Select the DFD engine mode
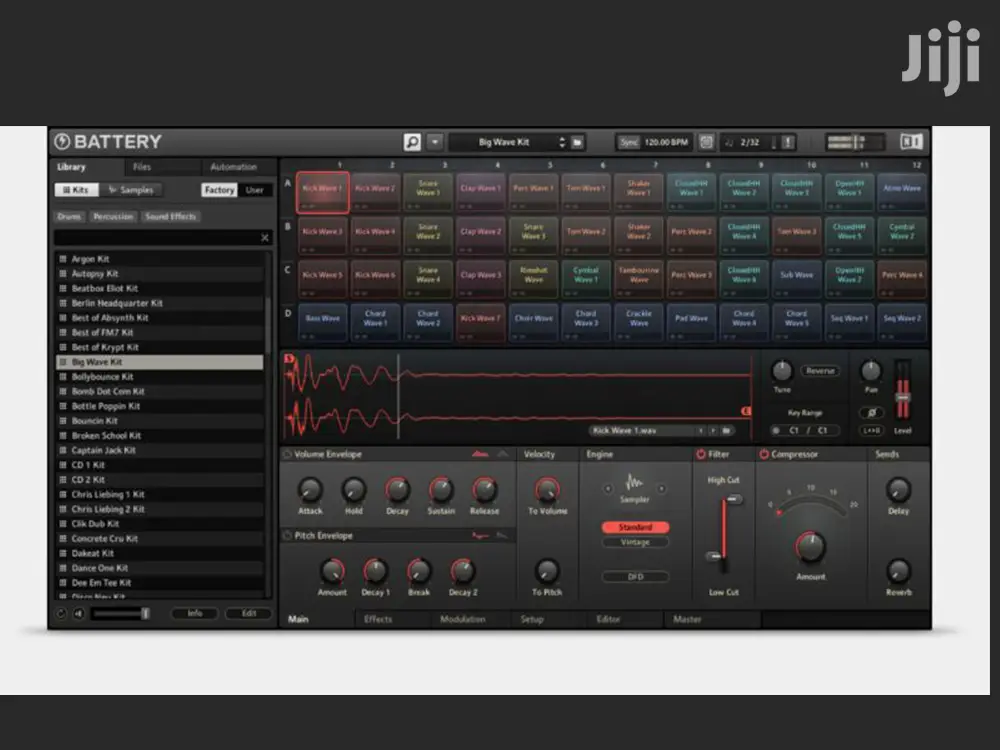The image size is (1000, 750). click(x=635, y=577)
